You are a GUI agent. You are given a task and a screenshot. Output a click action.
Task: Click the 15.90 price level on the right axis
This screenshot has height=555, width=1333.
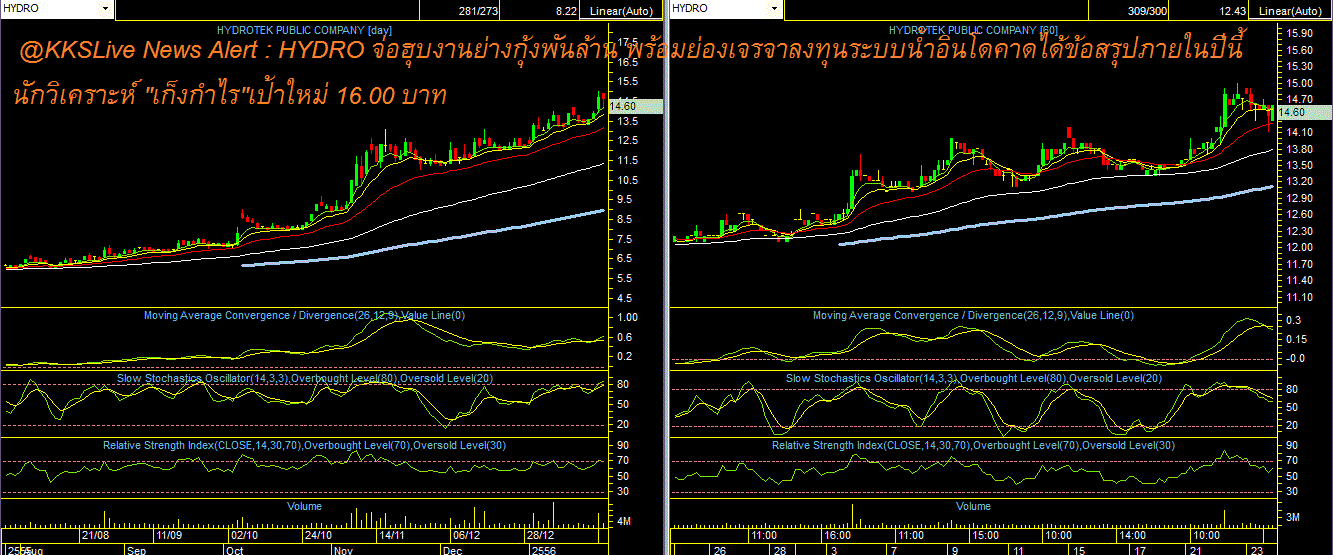(1299, 33)
